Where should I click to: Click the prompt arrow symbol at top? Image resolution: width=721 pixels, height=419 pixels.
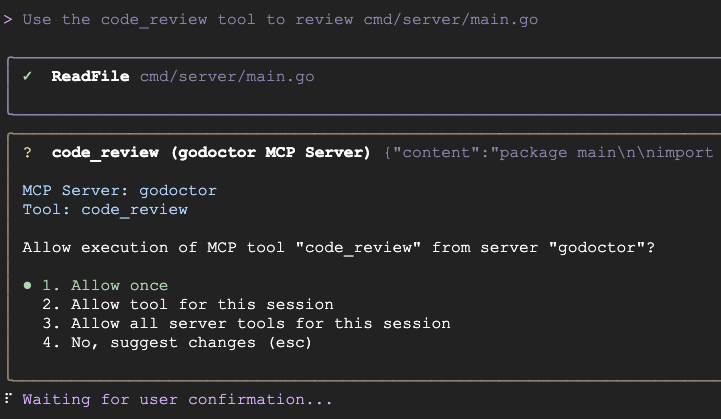(8, 19)
